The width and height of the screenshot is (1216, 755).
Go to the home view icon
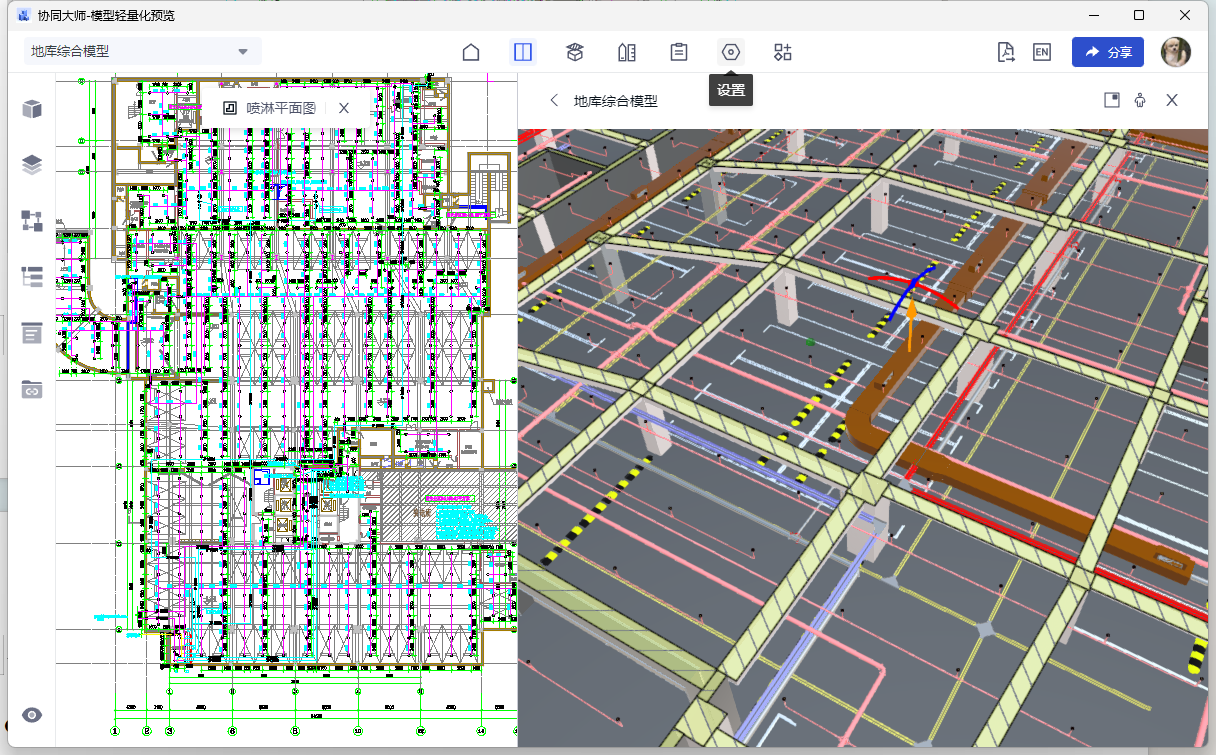(x=471, y=52)
